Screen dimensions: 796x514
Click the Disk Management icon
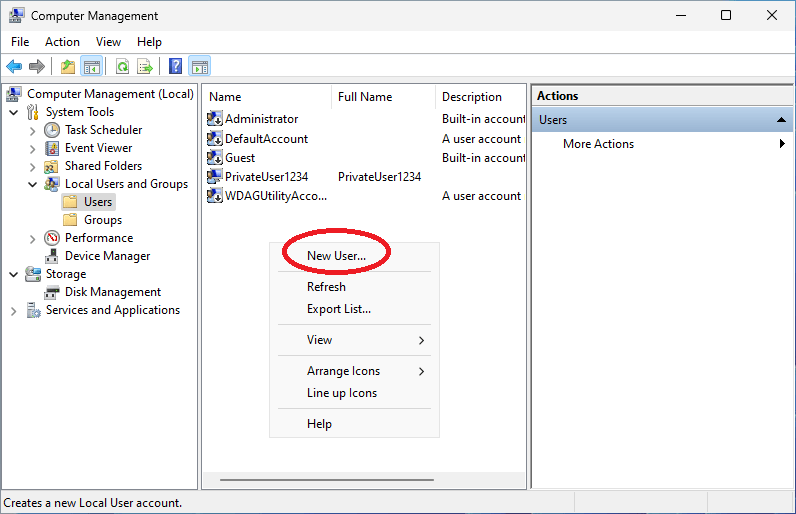[x=52, y=292]
